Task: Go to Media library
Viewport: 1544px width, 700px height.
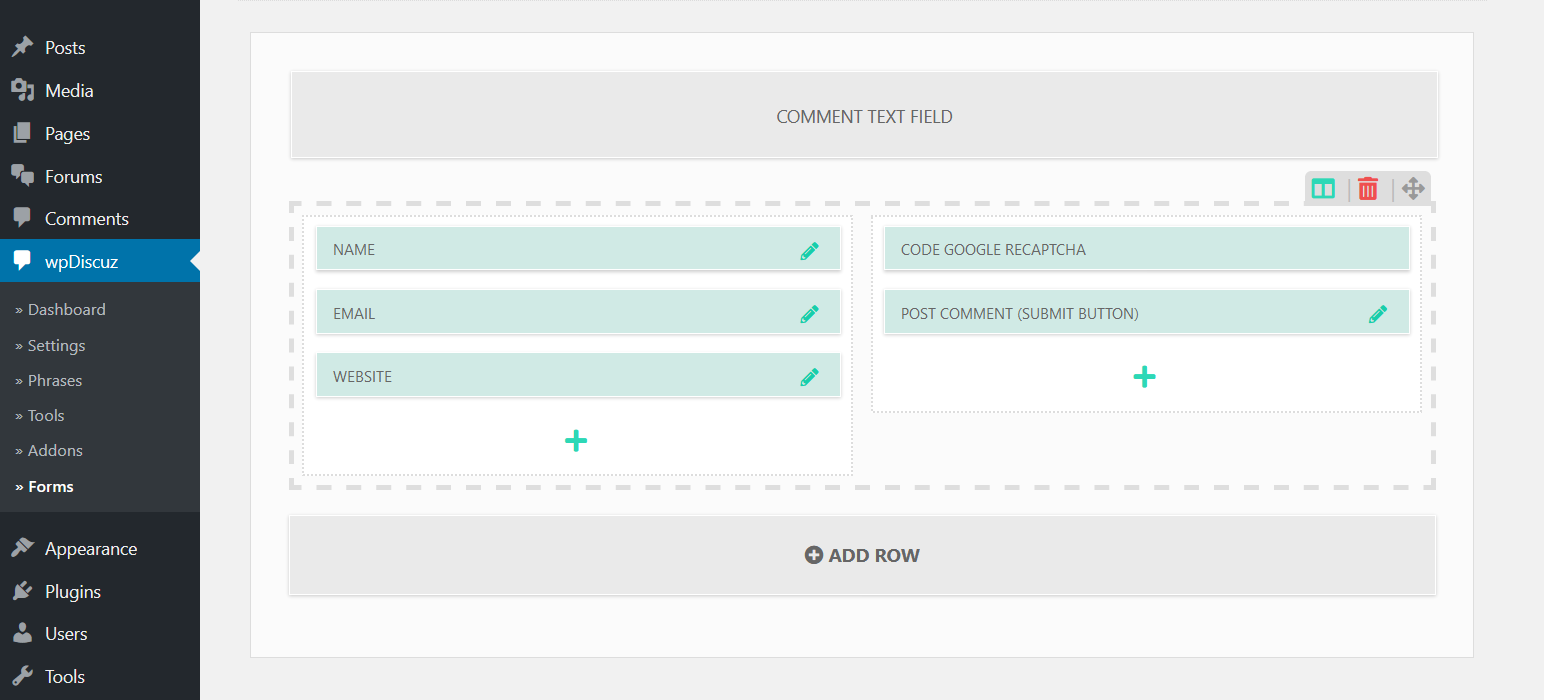Action: (69, 91)
